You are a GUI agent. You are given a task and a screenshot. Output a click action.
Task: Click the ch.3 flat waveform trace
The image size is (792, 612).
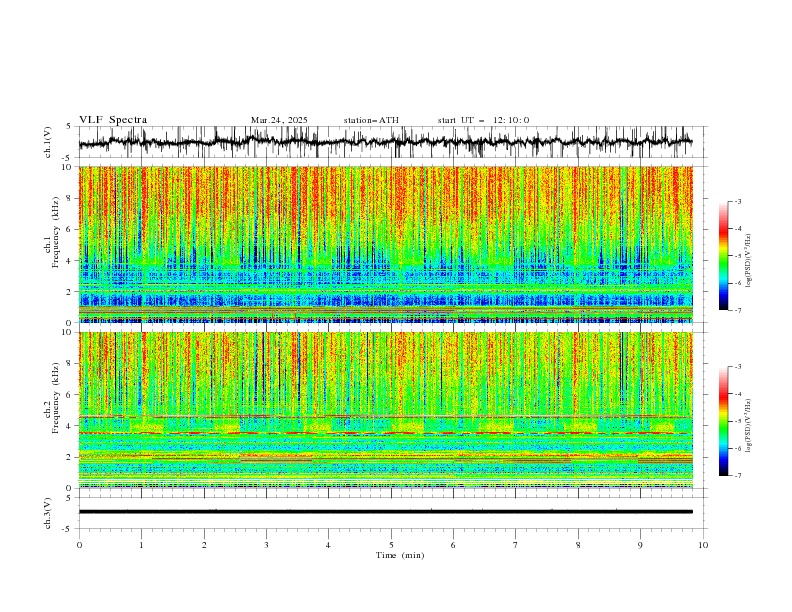point(386,512)
